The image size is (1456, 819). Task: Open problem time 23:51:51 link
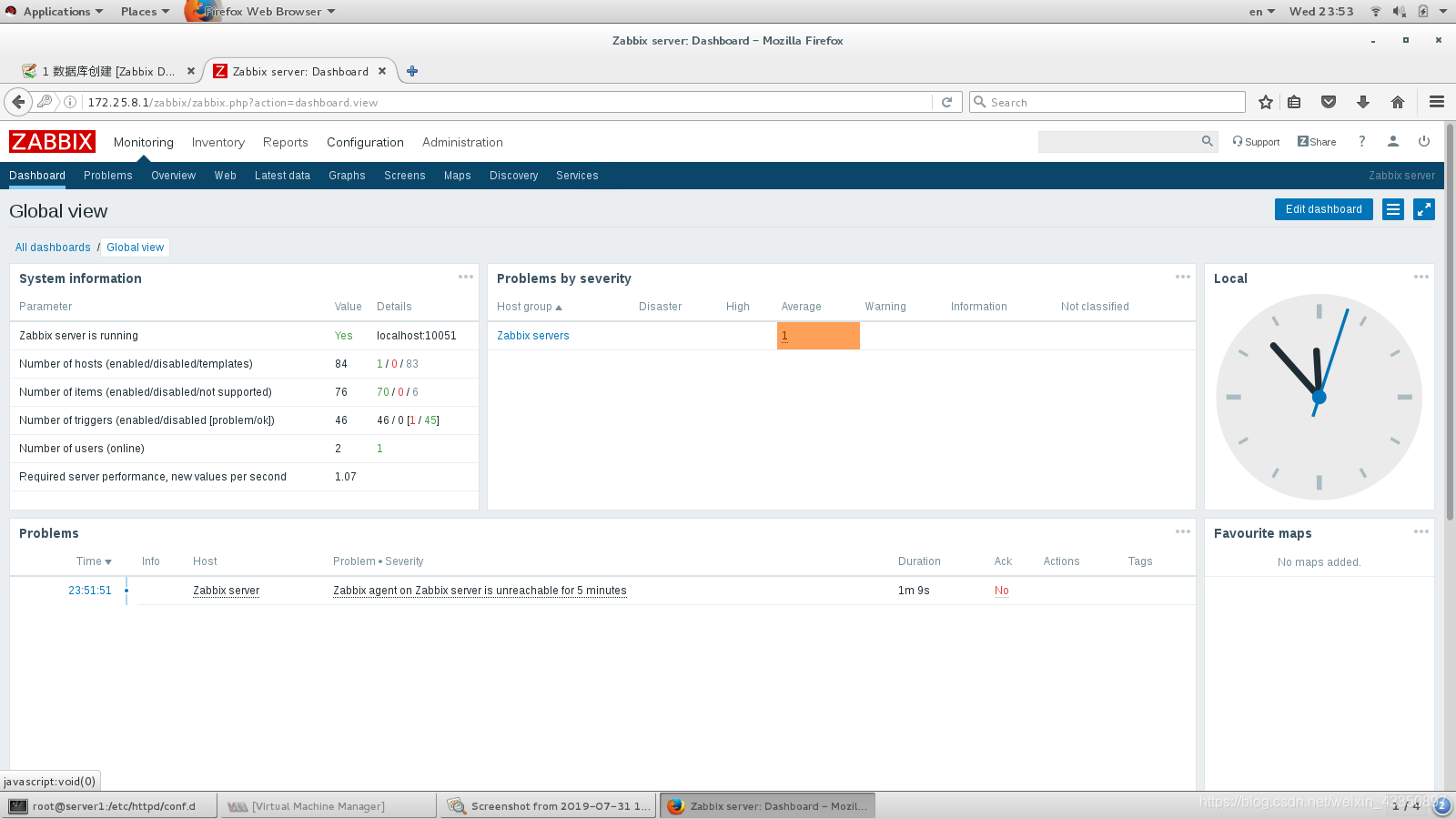90,591
